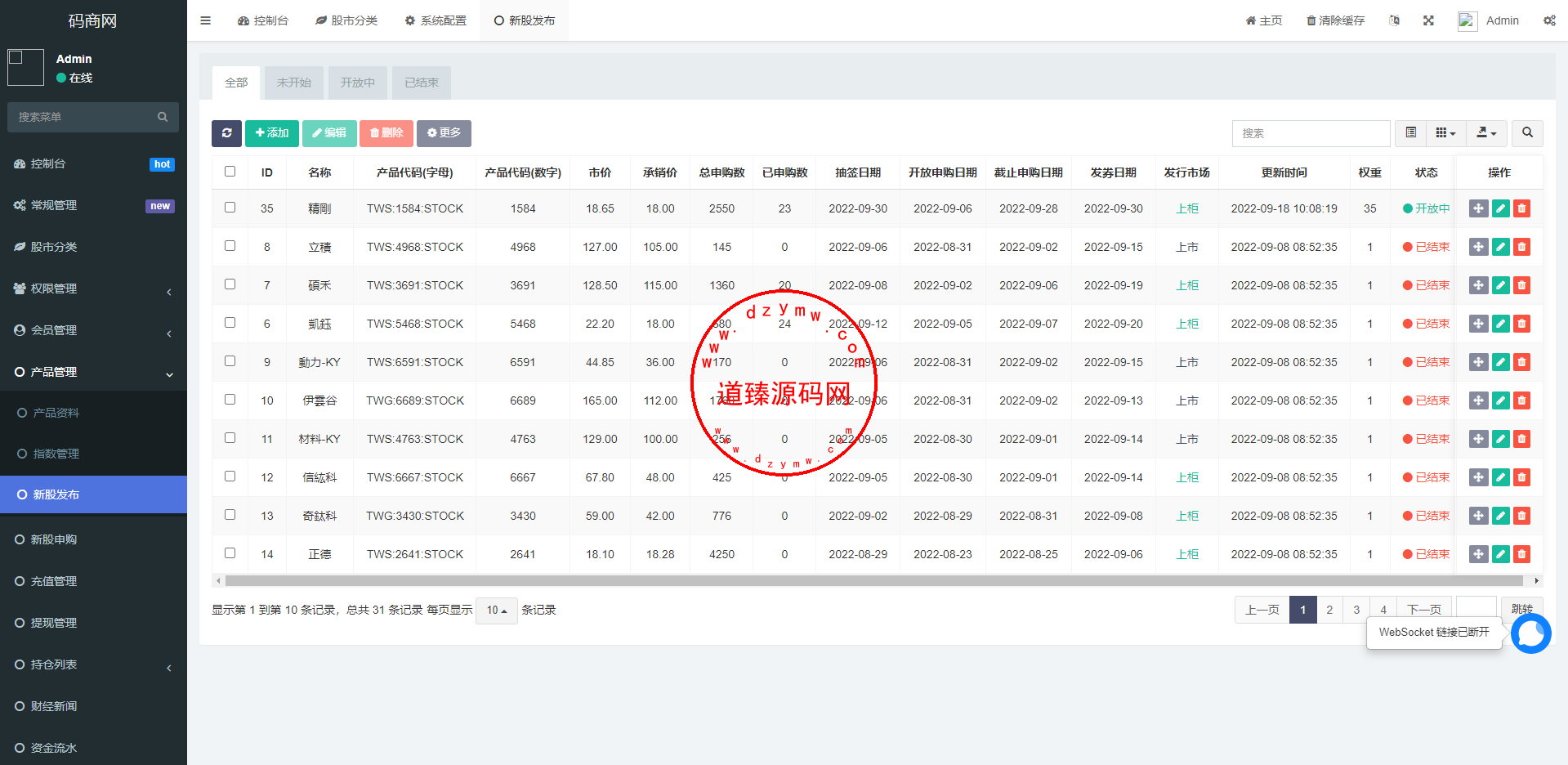Image resolution: width=1568 pixels, height=765 pixels.
Task: Click the red 删除 button in toolbar
Action: tap(386, 133)
